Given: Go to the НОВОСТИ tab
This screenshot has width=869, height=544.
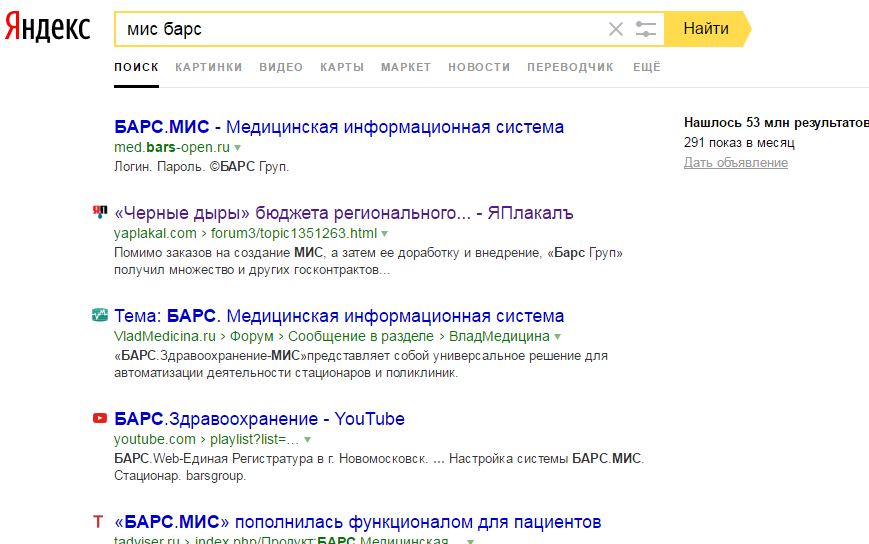Looking at the screenshot, I should pyautogui.click(x=479, y=67).
